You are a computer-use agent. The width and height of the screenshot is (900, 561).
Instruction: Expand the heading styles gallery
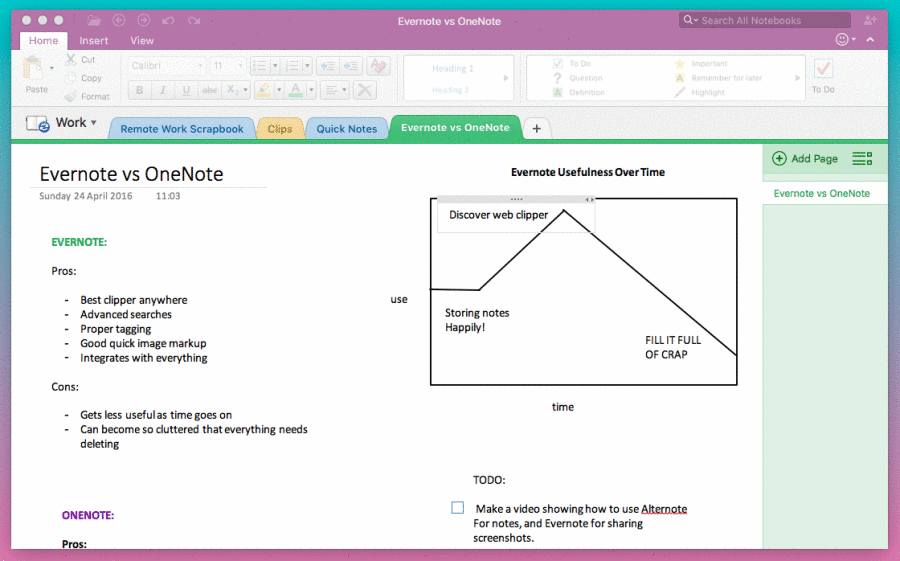point(506,78)
